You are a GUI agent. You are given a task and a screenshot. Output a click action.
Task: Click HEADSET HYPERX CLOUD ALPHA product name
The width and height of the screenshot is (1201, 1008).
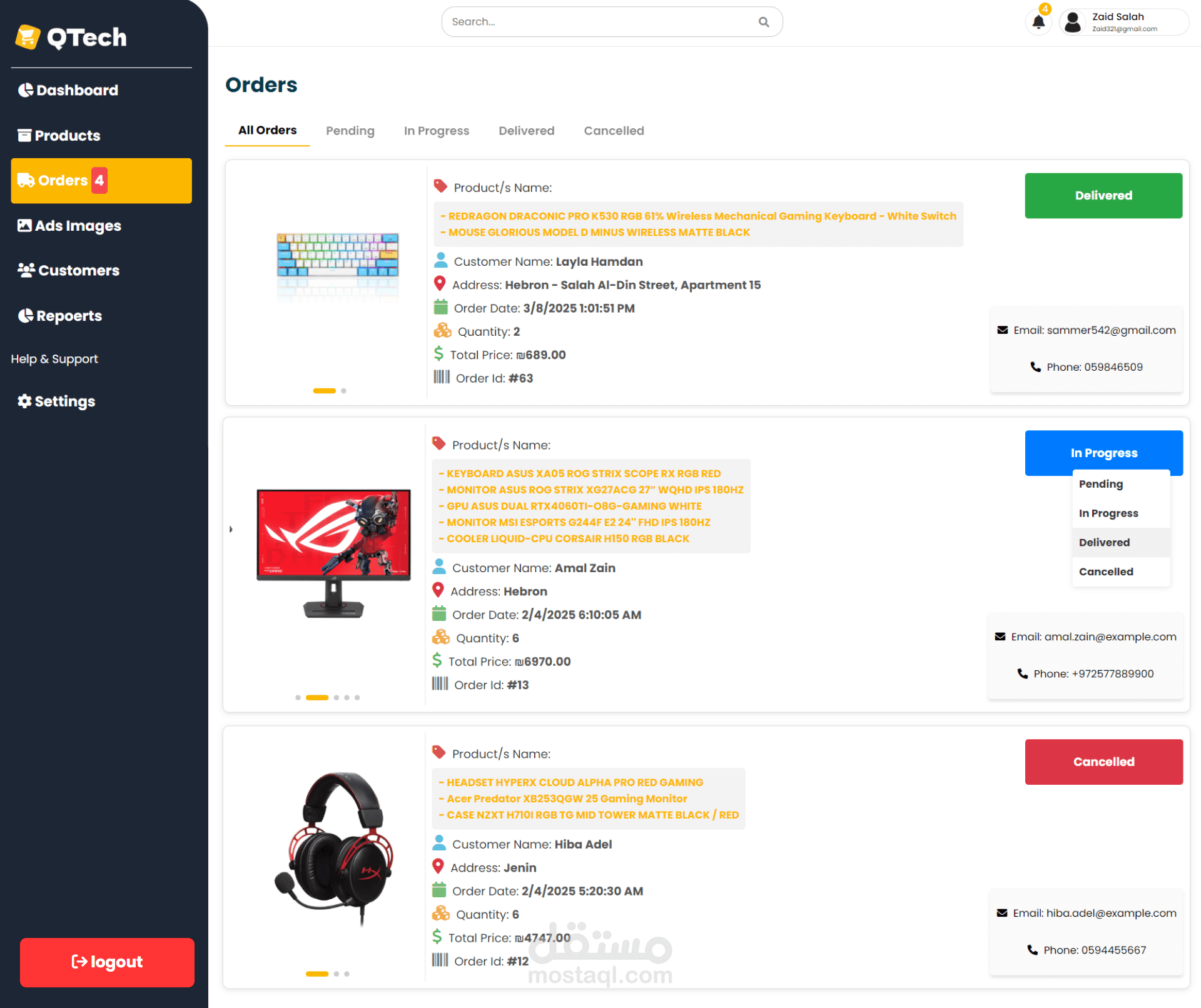pyautogui.click(x=570, y=783)
